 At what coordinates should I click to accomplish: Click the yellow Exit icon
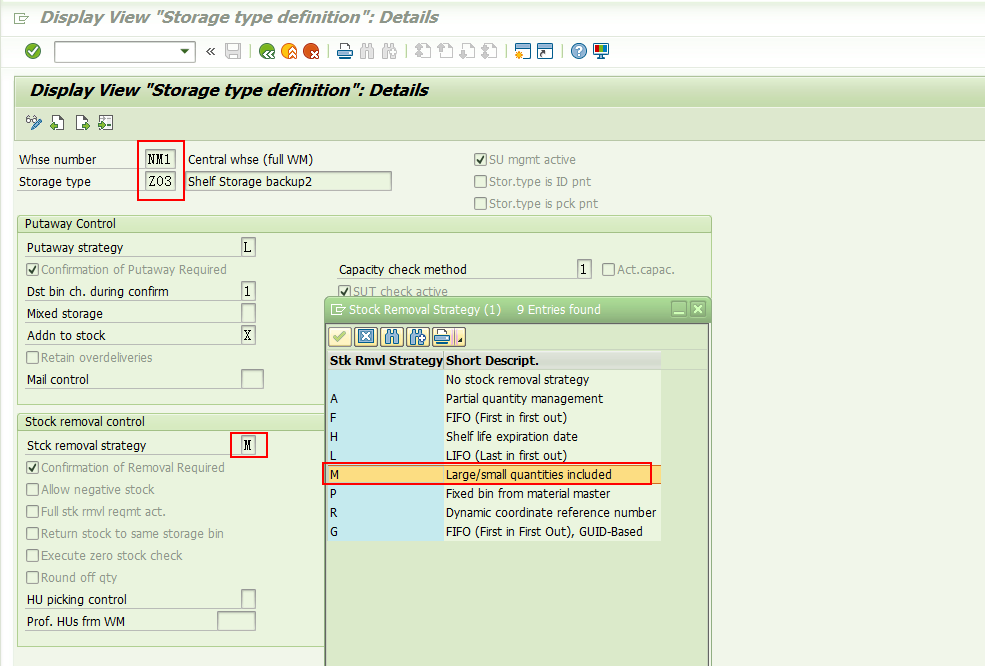click(289, 52)
